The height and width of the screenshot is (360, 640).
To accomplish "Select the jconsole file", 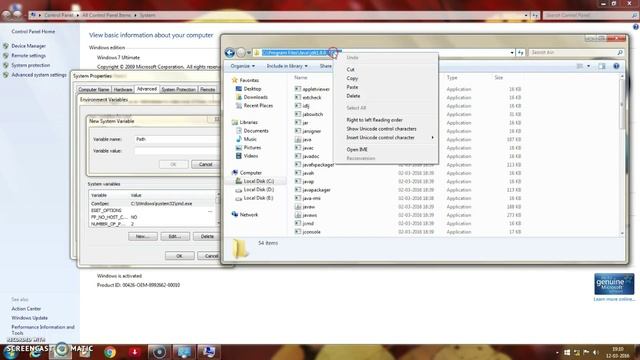I will click(311, 232).
